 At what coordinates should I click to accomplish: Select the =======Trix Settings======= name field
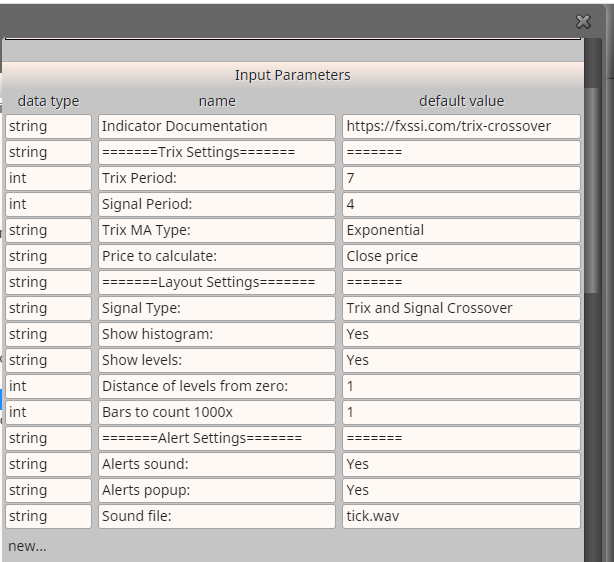[x=217, y=152]
